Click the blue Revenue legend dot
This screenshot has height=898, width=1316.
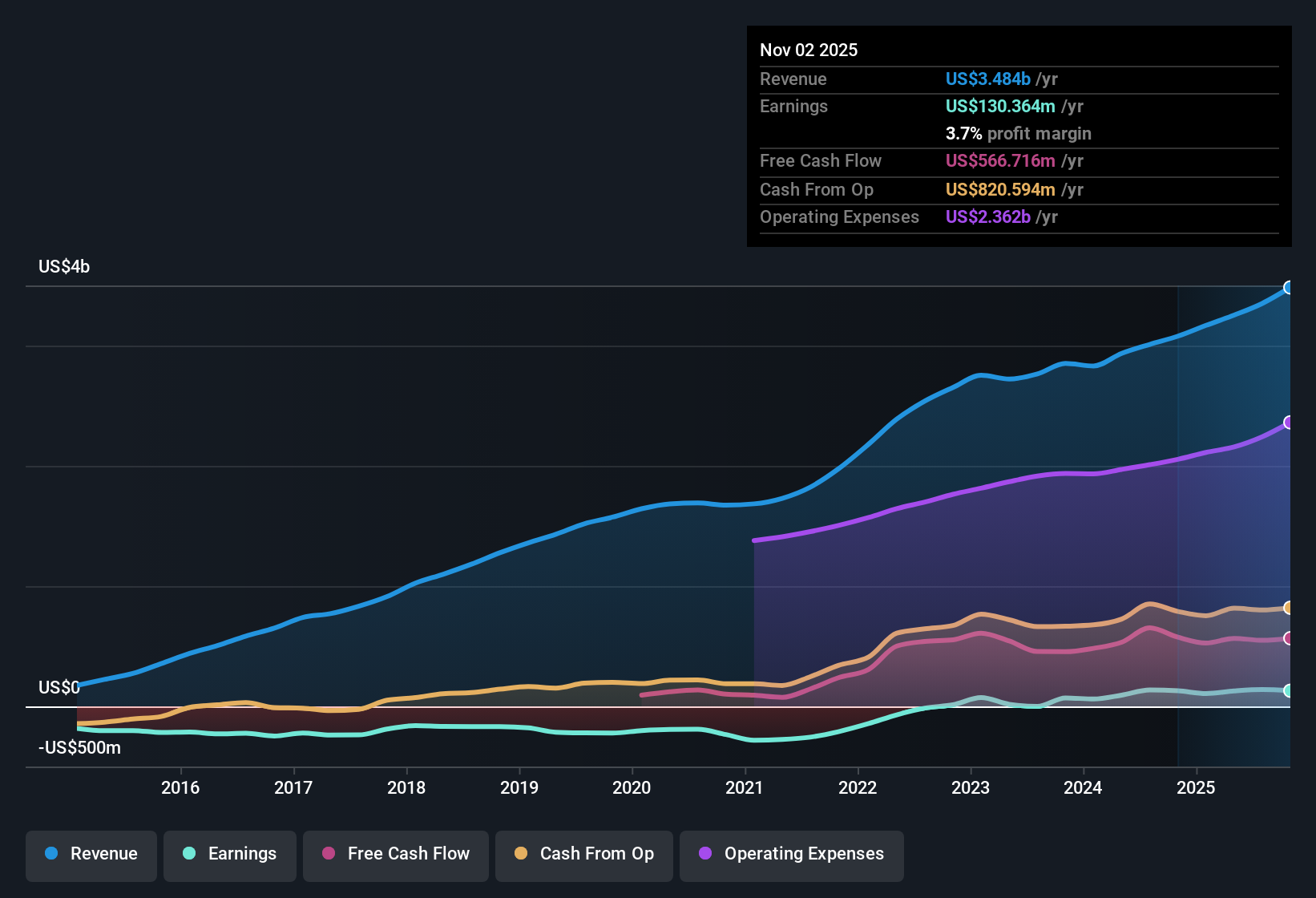[50, 854]
